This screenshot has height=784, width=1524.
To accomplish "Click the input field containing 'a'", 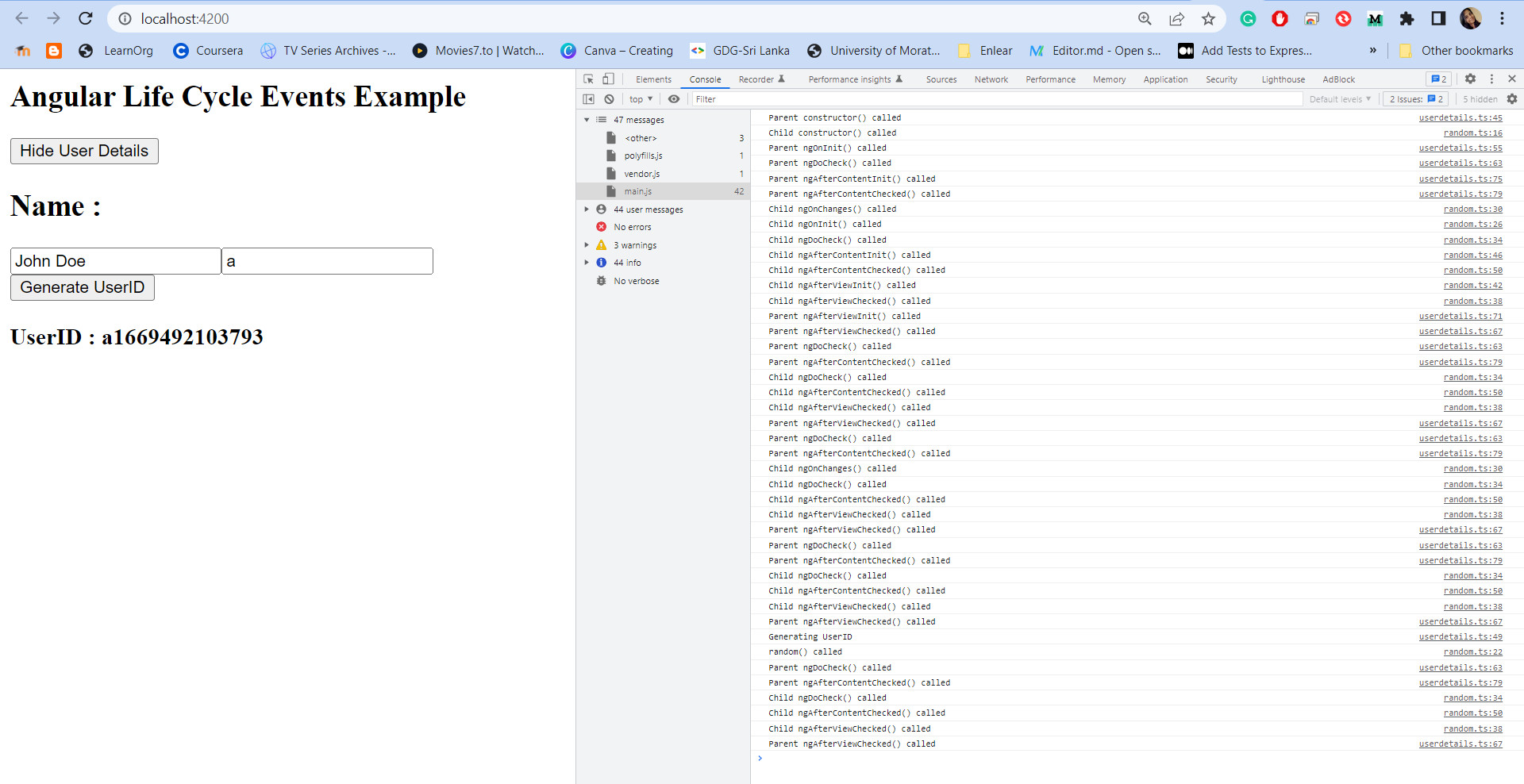I will [x=327, y=261].
